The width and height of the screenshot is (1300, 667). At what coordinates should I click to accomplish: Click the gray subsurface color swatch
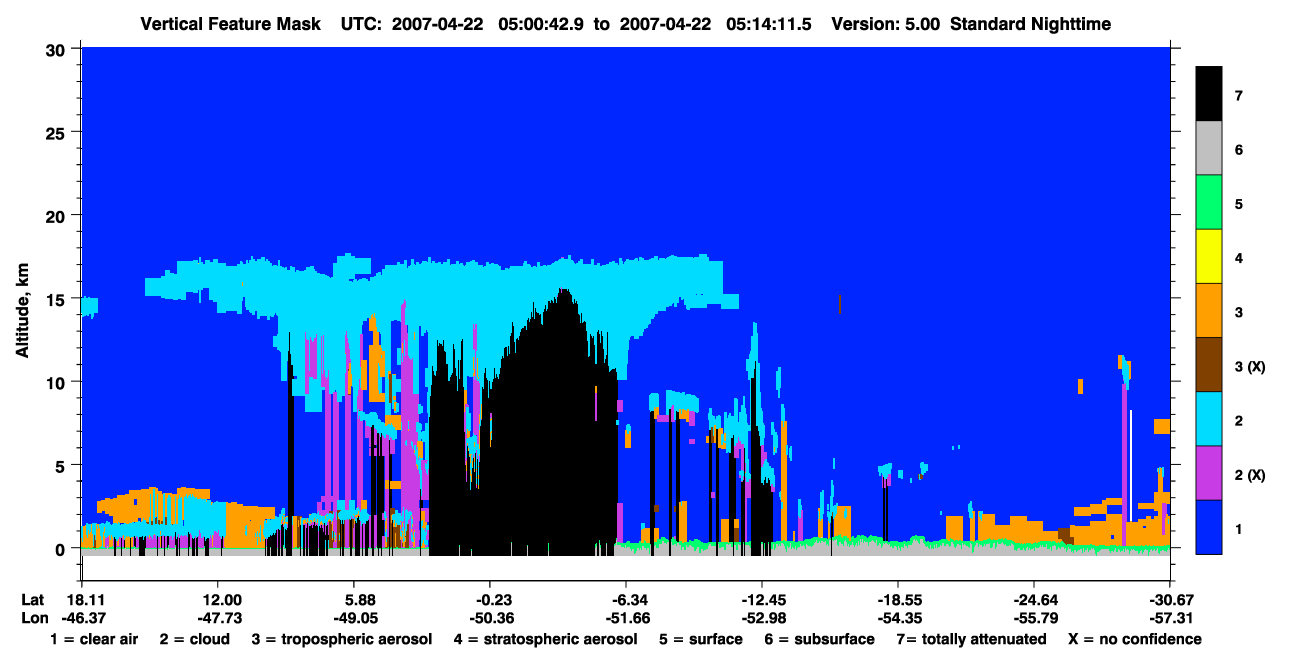pos(1209,148)
